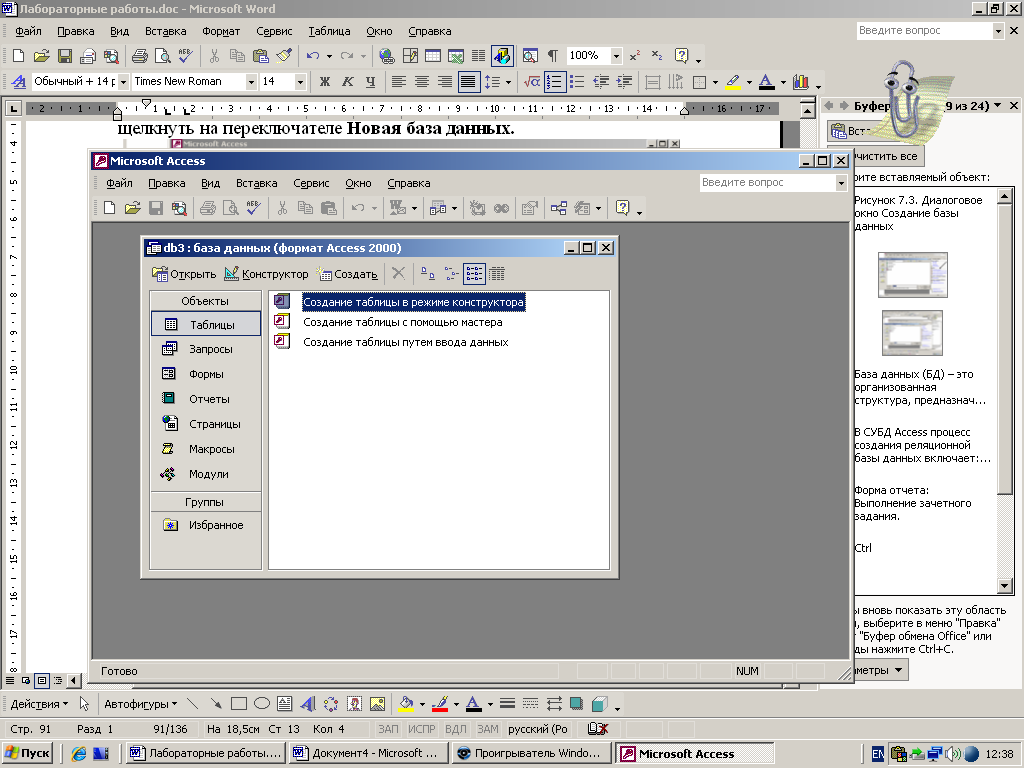Expand Access 'Введите вопрос' help dropdown
1024x768 pixels.
coord(841,184)
